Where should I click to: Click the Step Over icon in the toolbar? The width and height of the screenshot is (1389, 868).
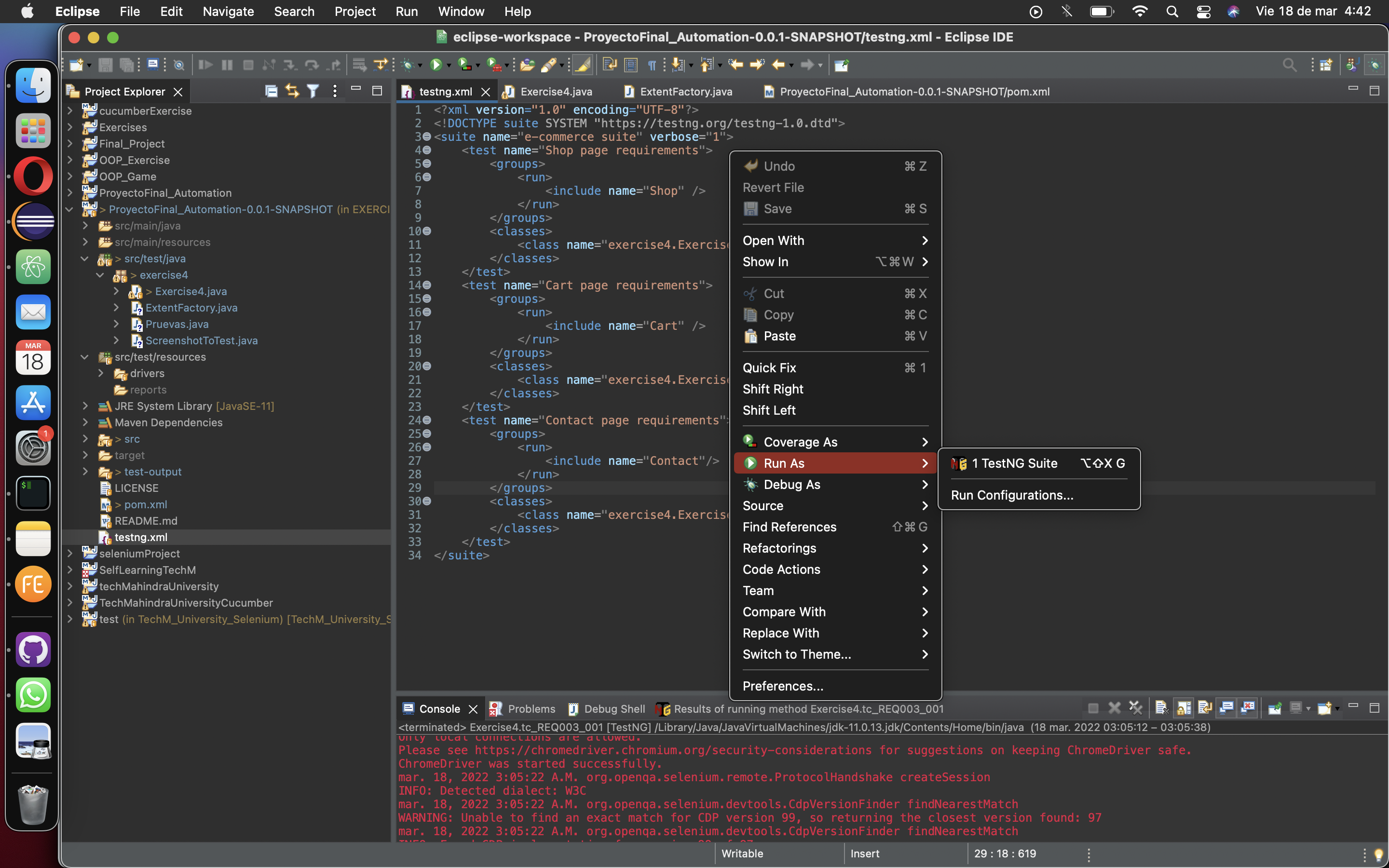point(312,65)
